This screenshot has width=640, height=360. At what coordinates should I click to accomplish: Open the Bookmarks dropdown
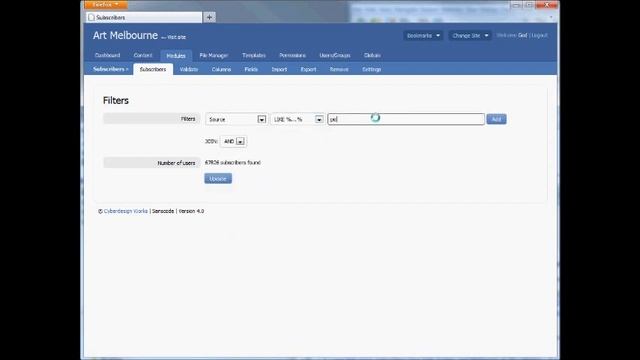click(423, 36)
